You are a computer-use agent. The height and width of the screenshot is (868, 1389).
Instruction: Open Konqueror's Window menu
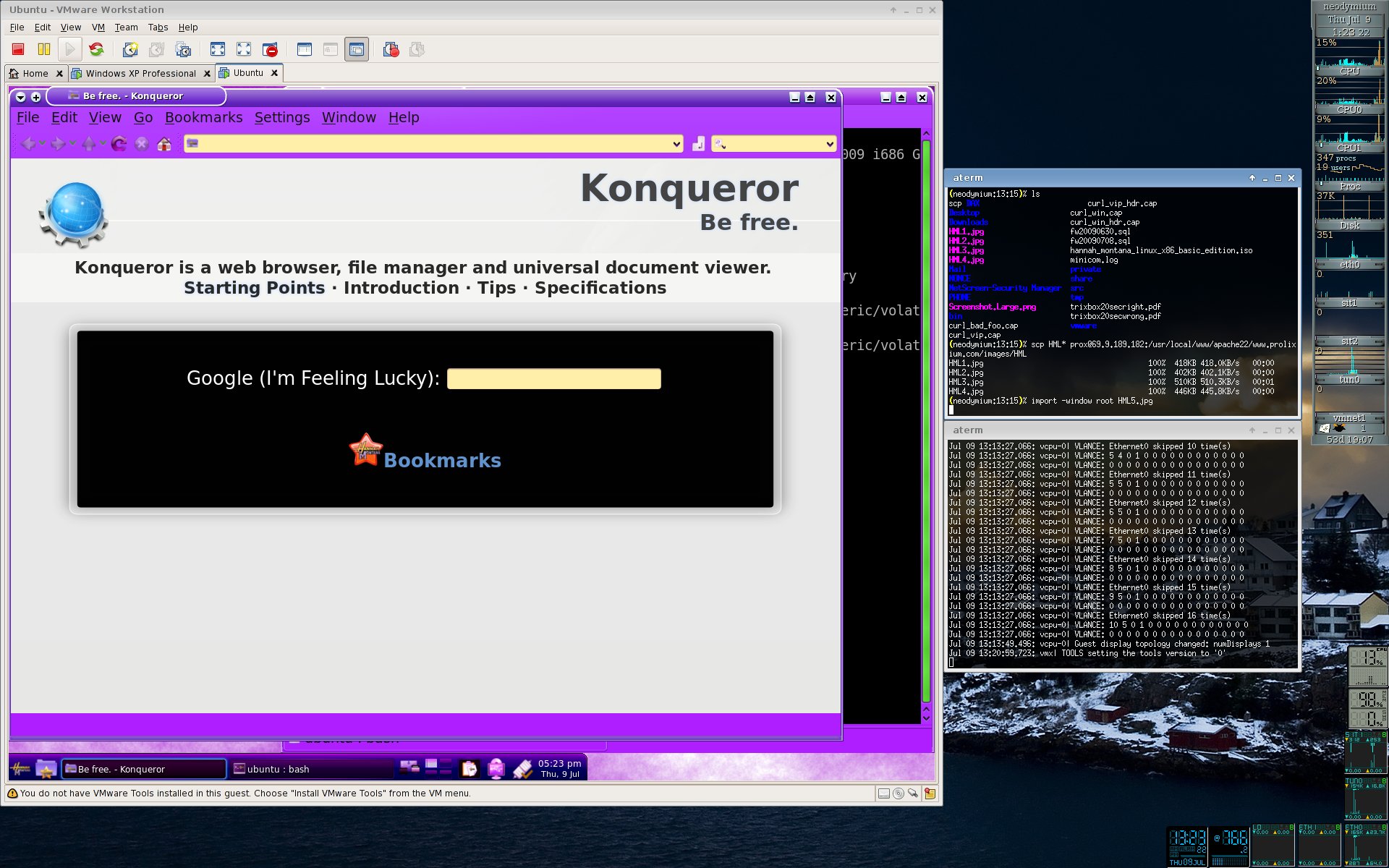[x=349, y=117]
